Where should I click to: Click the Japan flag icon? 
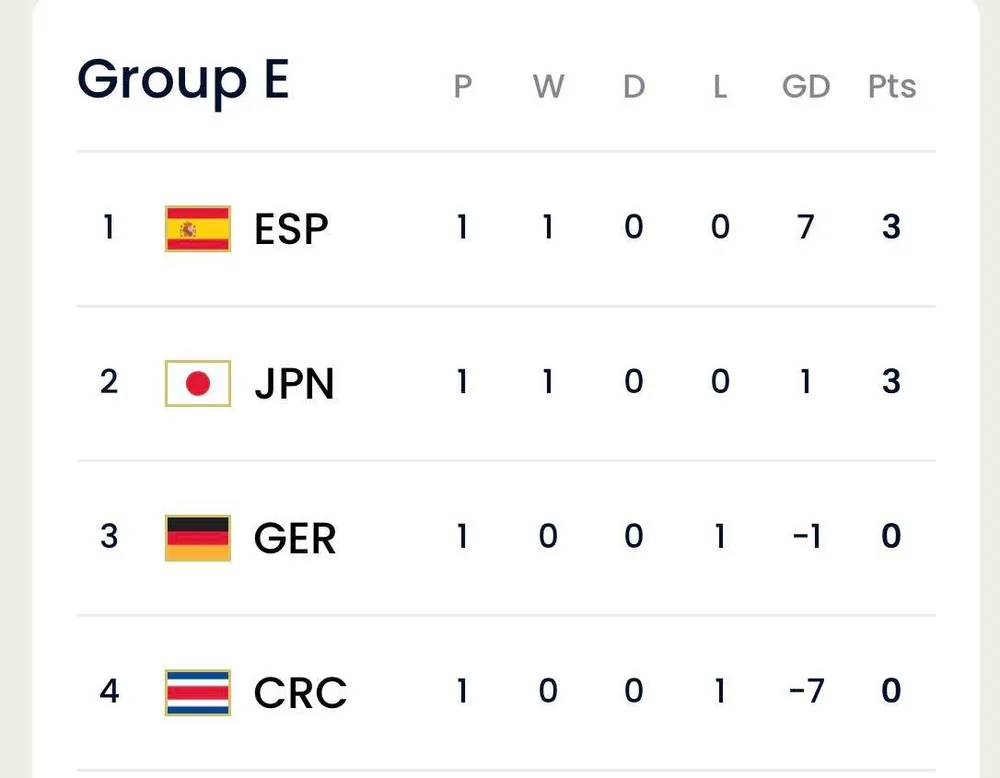pyautogui.click(x=197, y=383)
